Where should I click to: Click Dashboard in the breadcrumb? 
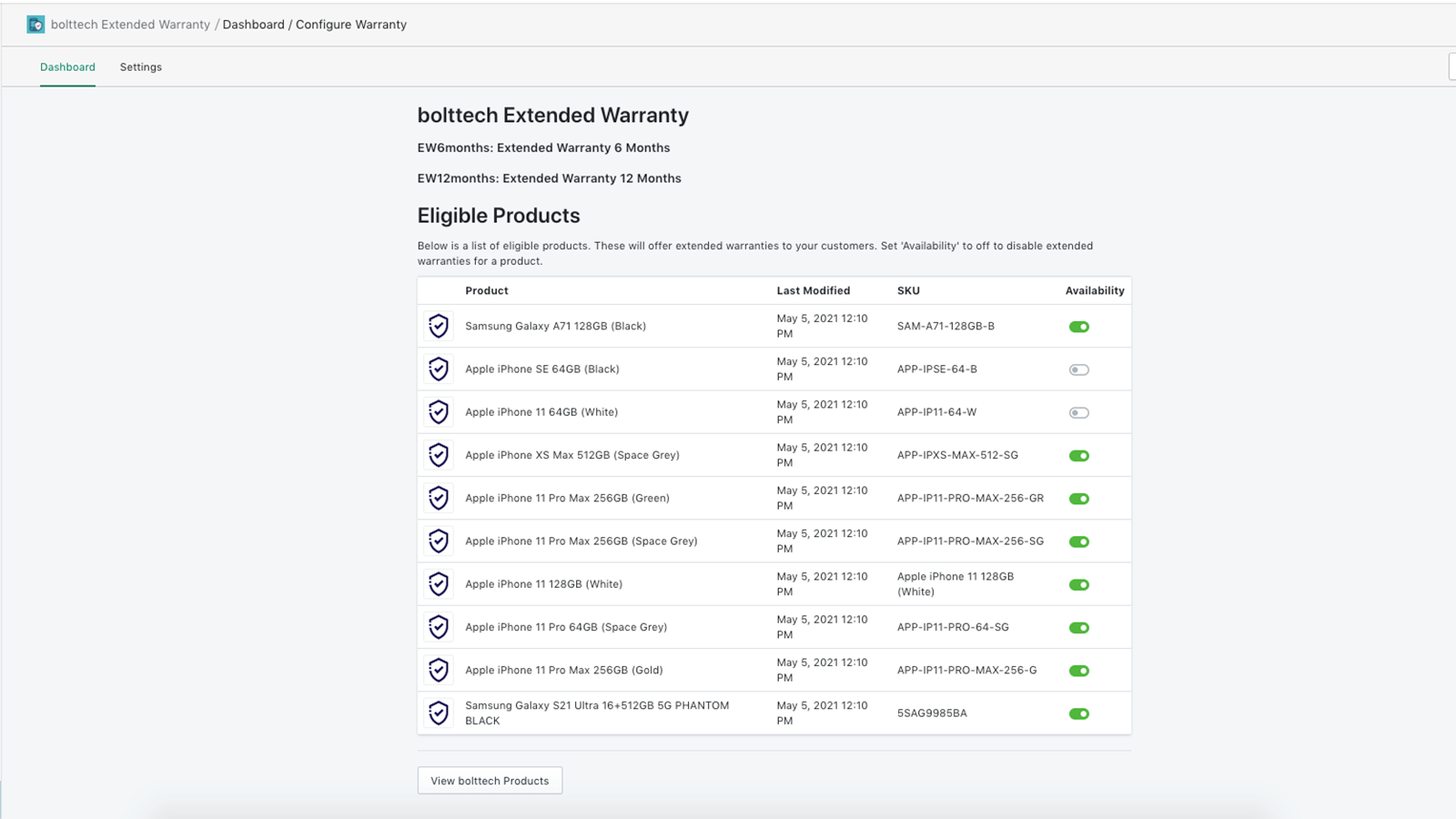click(x=253, y=25)
